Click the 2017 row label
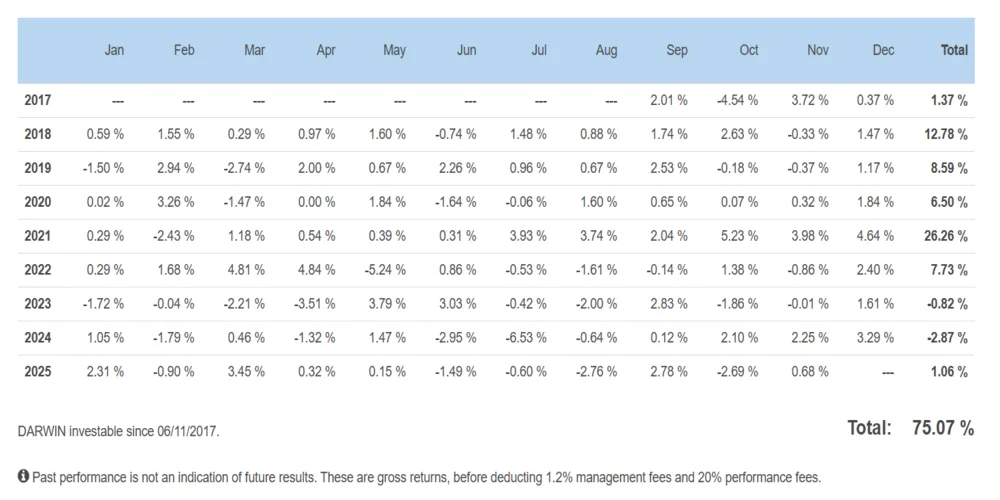Image resolution: width=1000 pixels, height=500 pixels. tap(38, 100)
